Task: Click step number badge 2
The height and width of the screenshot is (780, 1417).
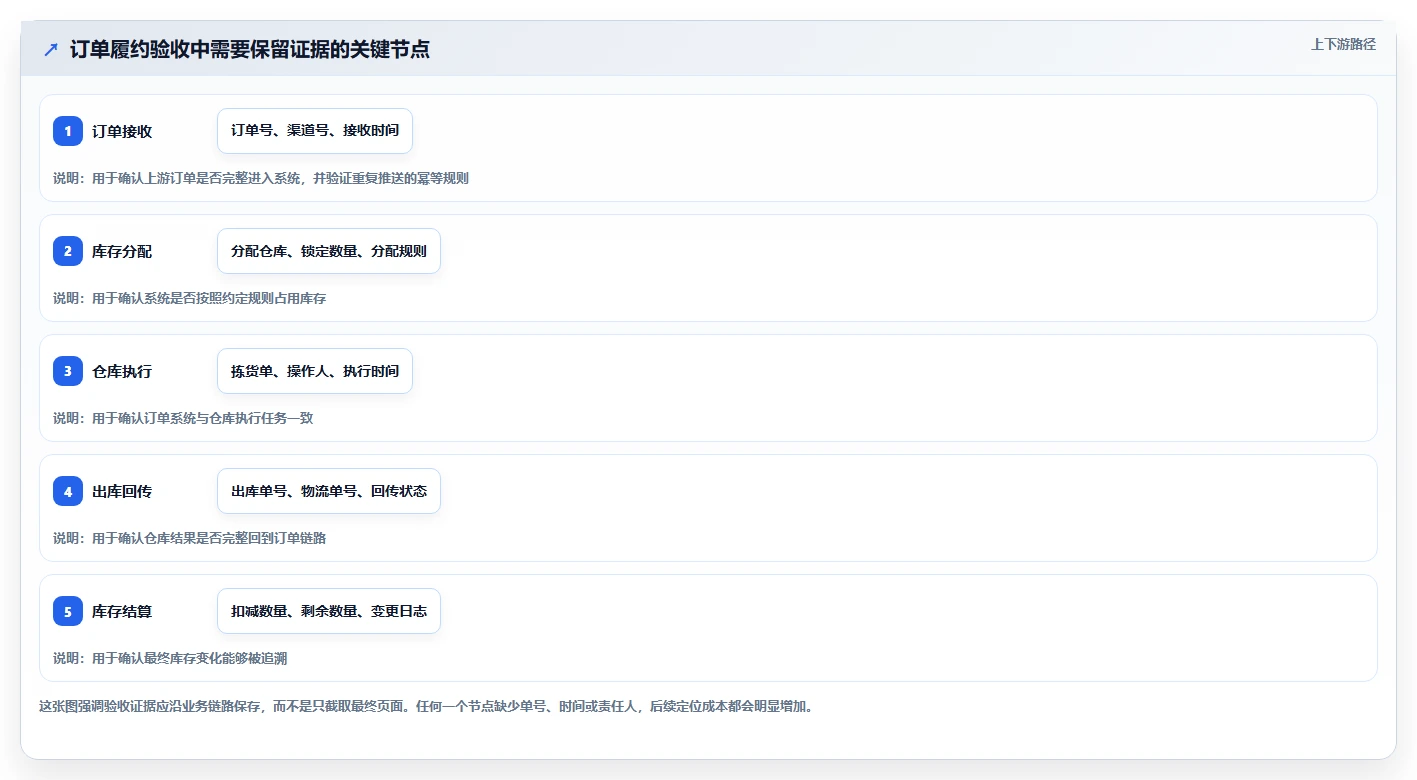Action: [x=68, y=251]
